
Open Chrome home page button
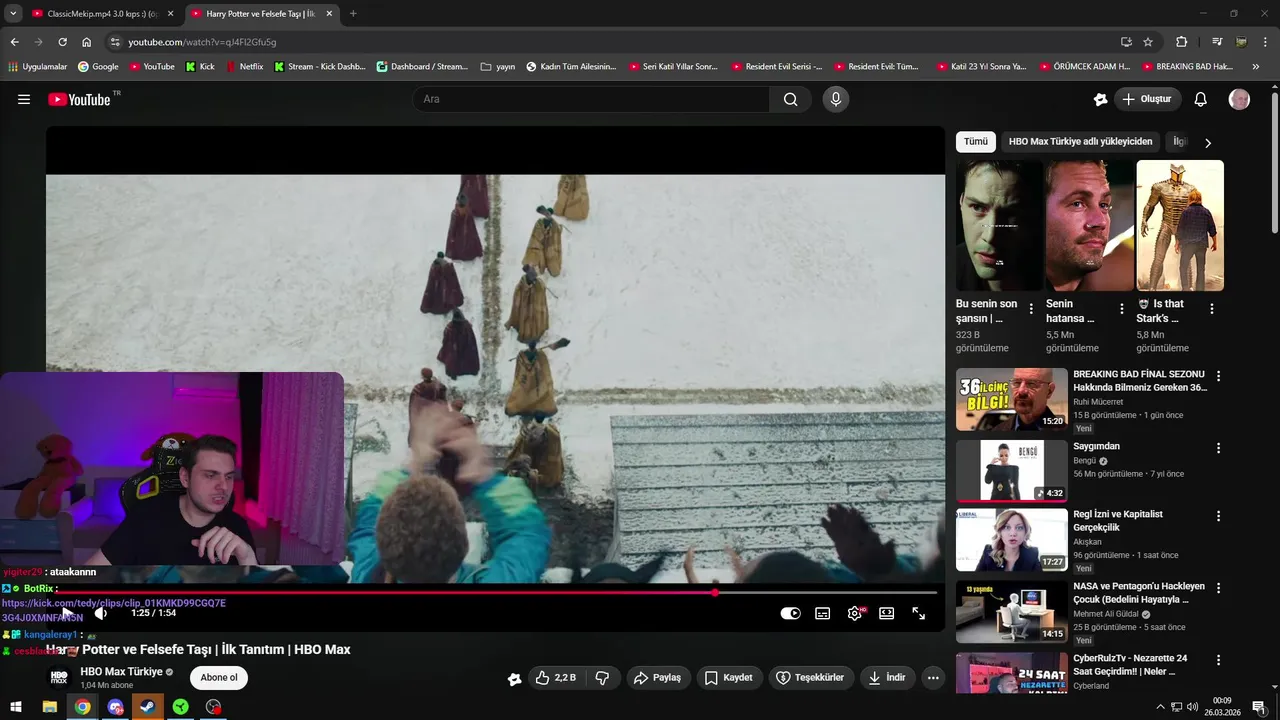(87, 42)
